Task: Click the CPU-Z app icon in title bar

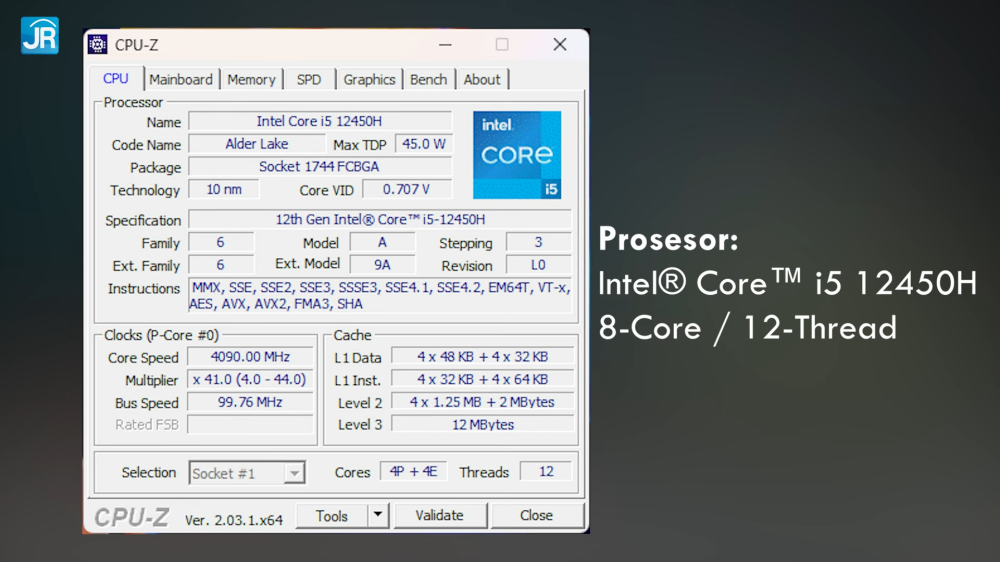Action: coord(98,45)
